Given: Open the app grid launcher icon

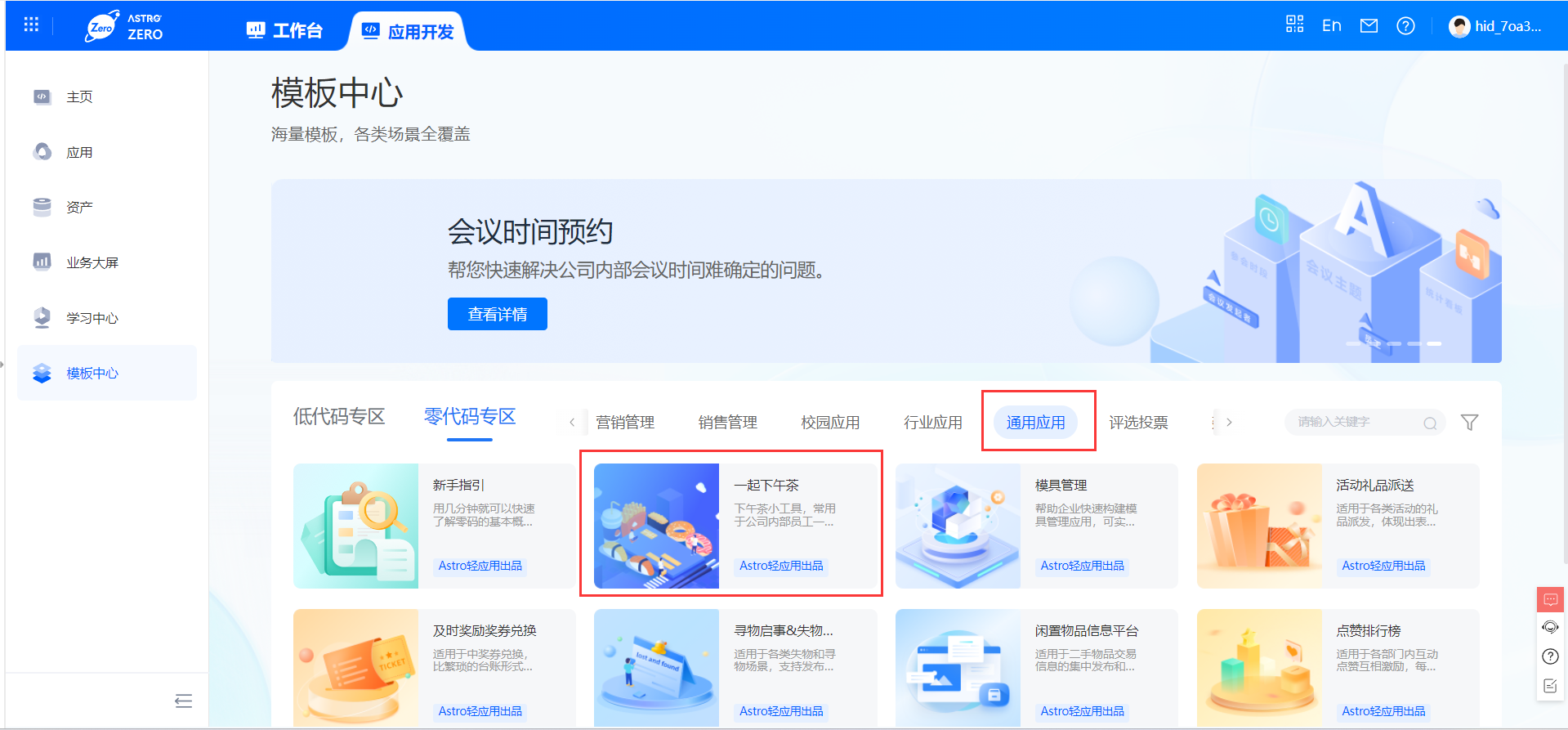Looking at the screenshot, I should click(x=31, y=25).
